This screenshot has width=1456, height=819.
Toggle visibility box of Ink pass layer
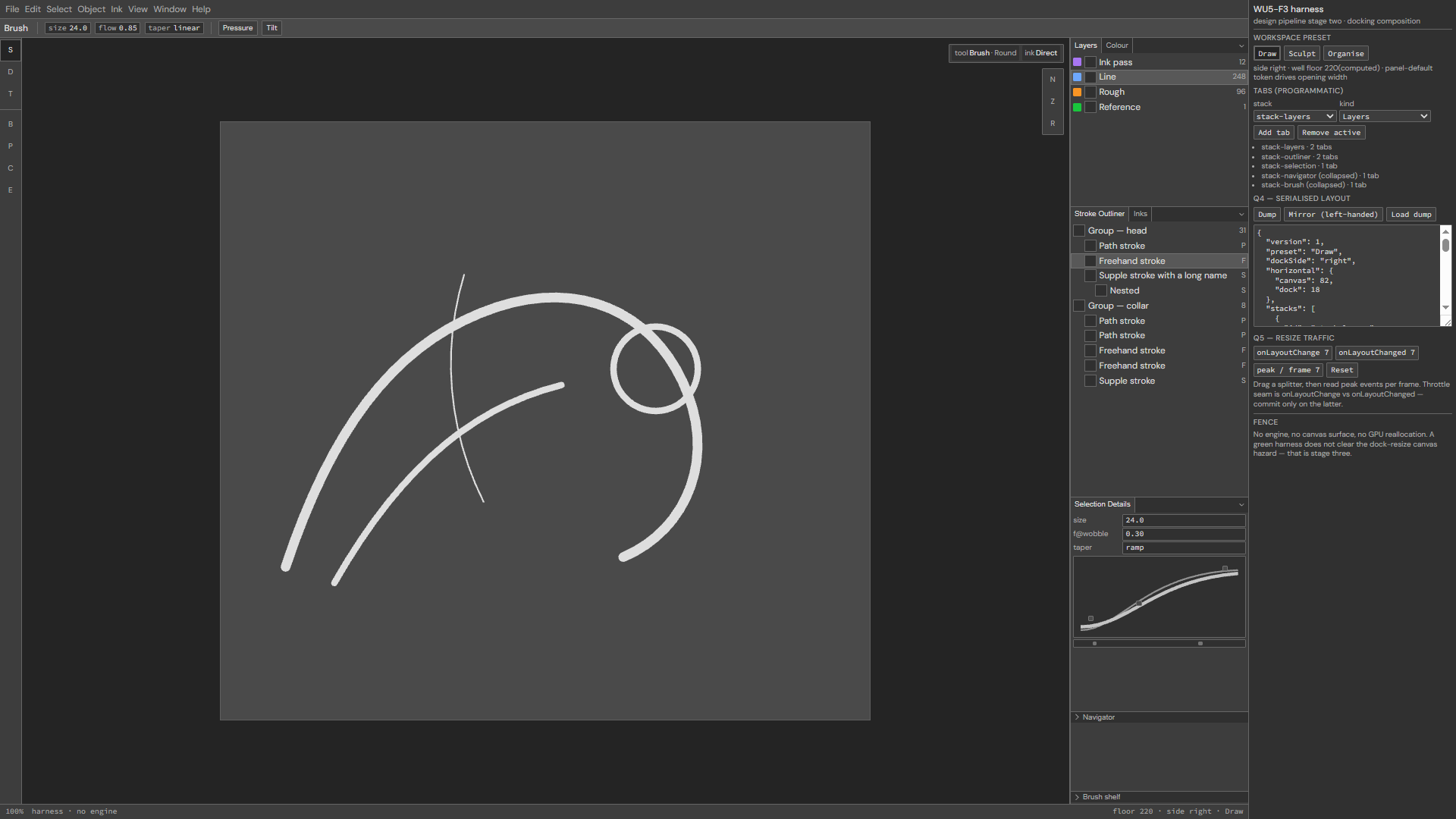pos(1090,62)
